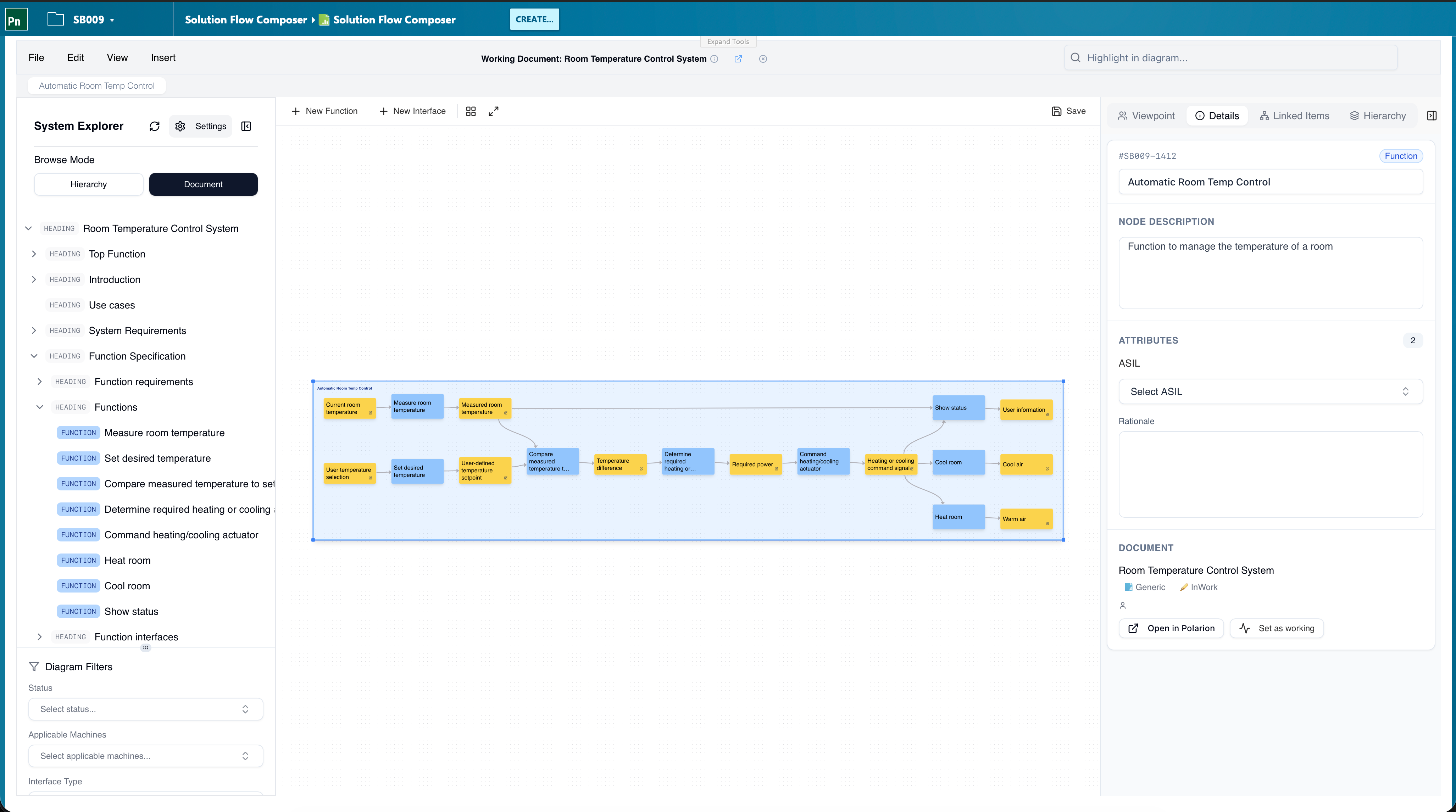Viewport: 1456px width, 812px height.
Task: Open the Select status filter dropdown
Action: point(145,709)
